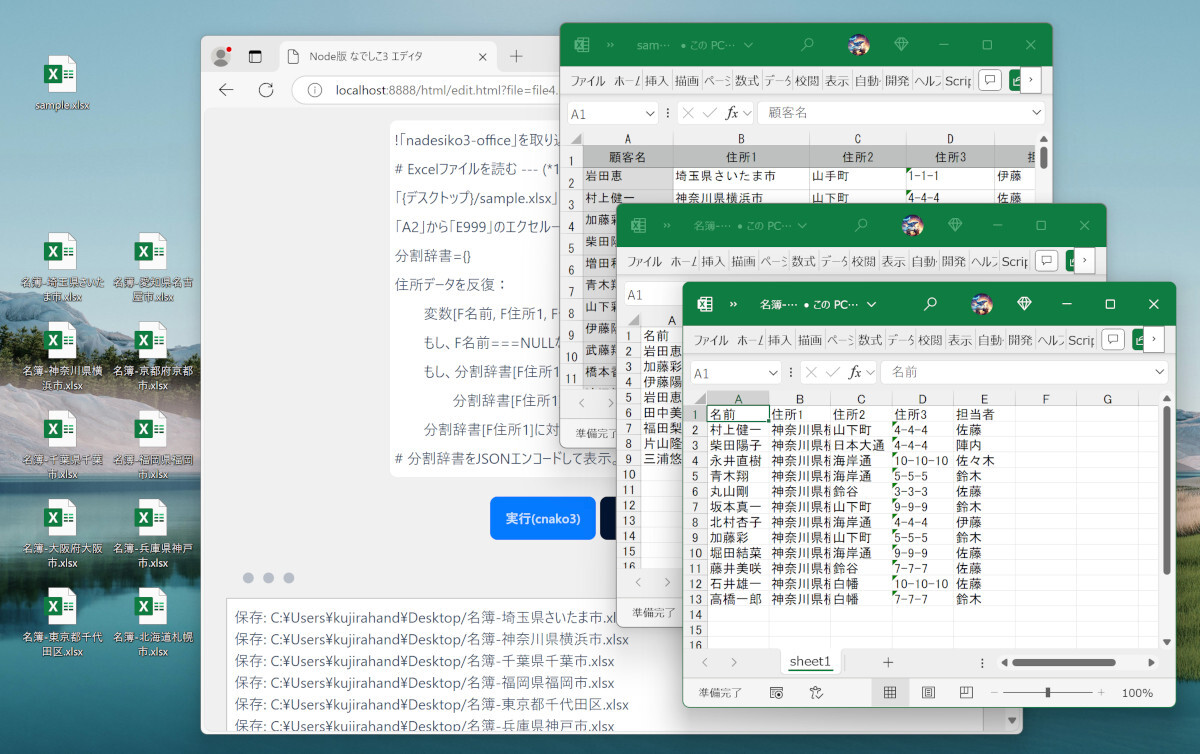1200x754 pixels.
Task: Open the file name dropdown in the middle Excel title bar
Action: tap(803, 225)
